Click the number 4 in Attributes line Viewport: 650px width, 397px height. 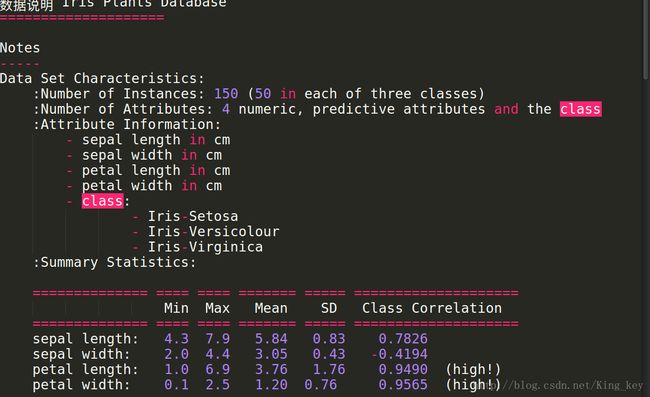[226, 109]
